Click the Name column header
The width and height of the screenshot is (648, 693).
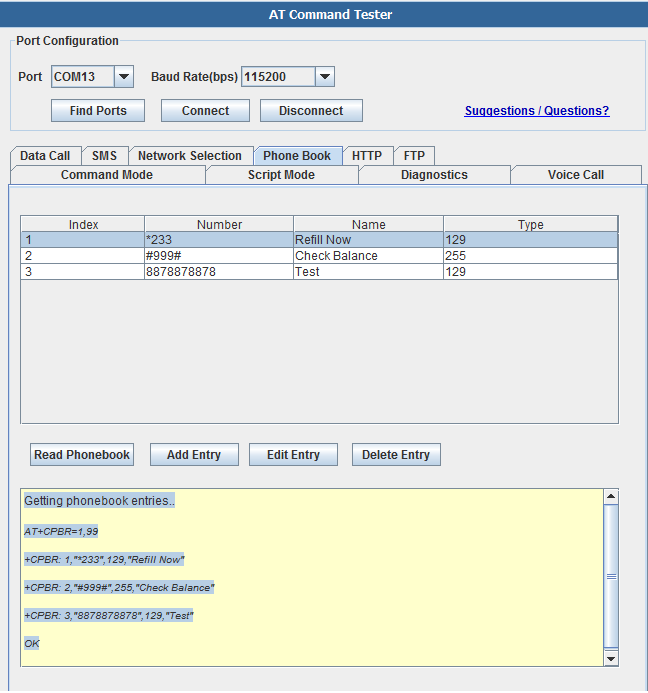tap(369, 225)
